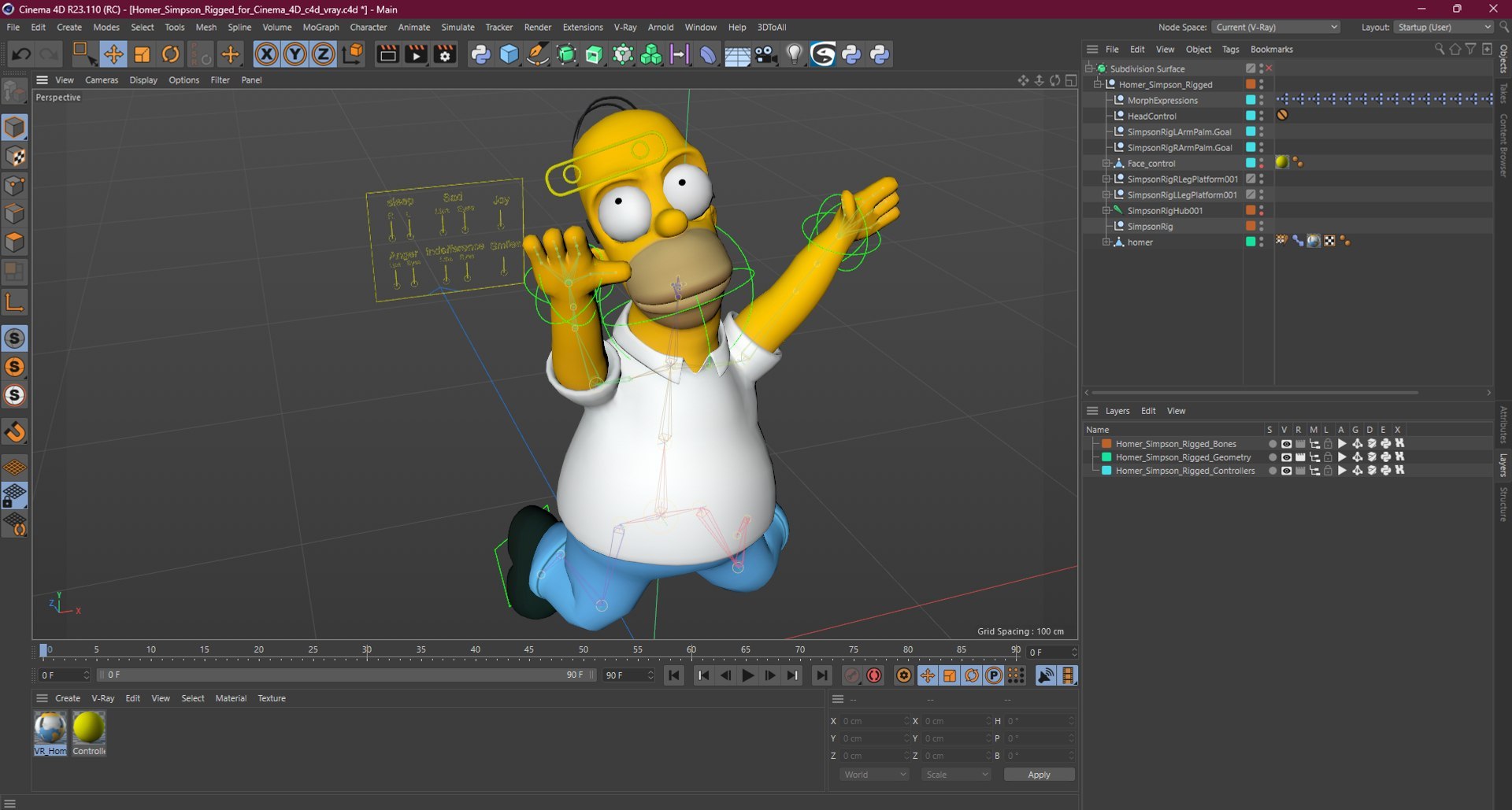Toggle Autokeying button
This screenshot has height=810, width=1512.
[x=874, y=675]
